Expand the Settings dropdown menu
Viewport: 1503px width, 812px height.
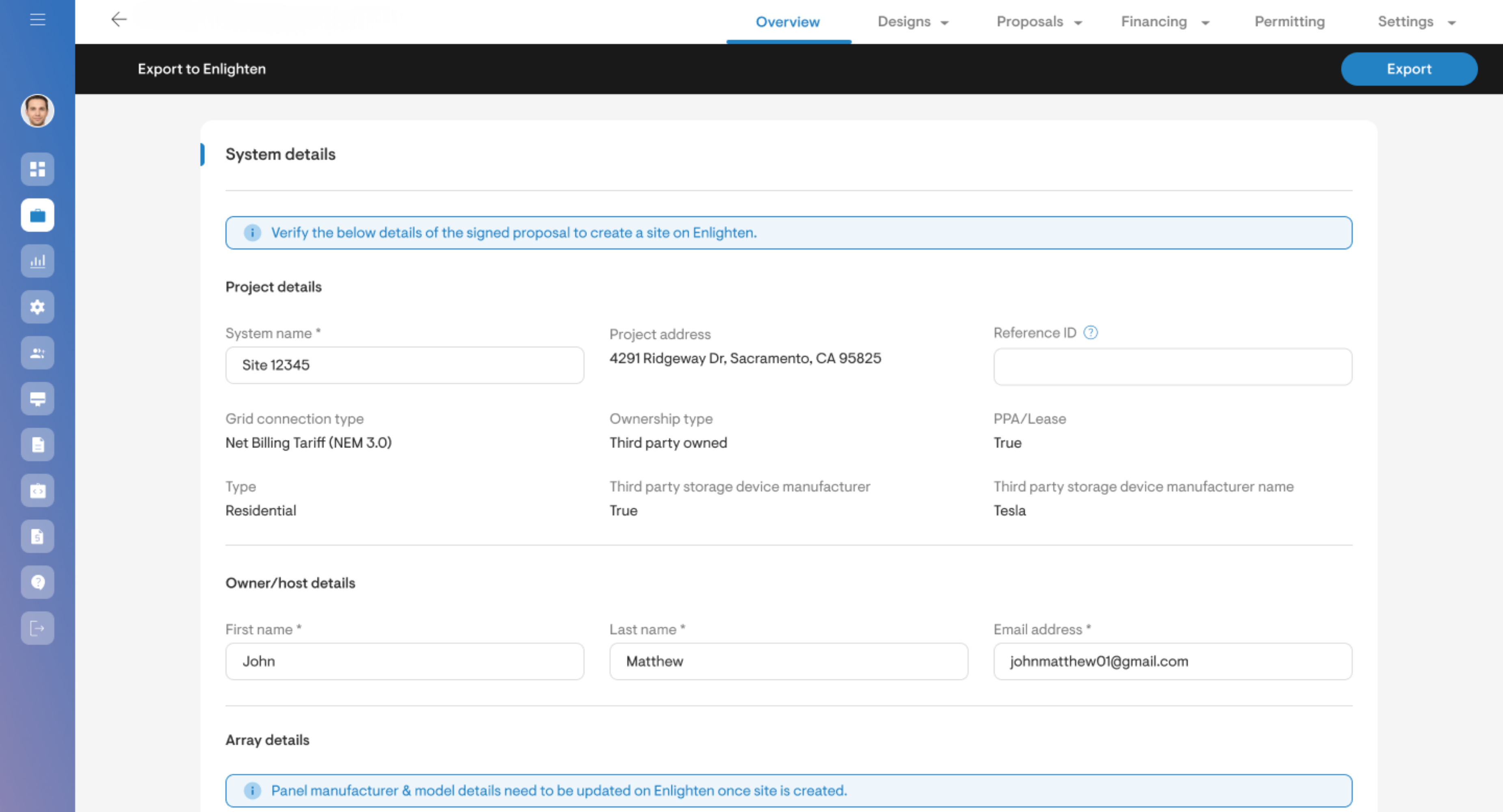[1416, 22]
